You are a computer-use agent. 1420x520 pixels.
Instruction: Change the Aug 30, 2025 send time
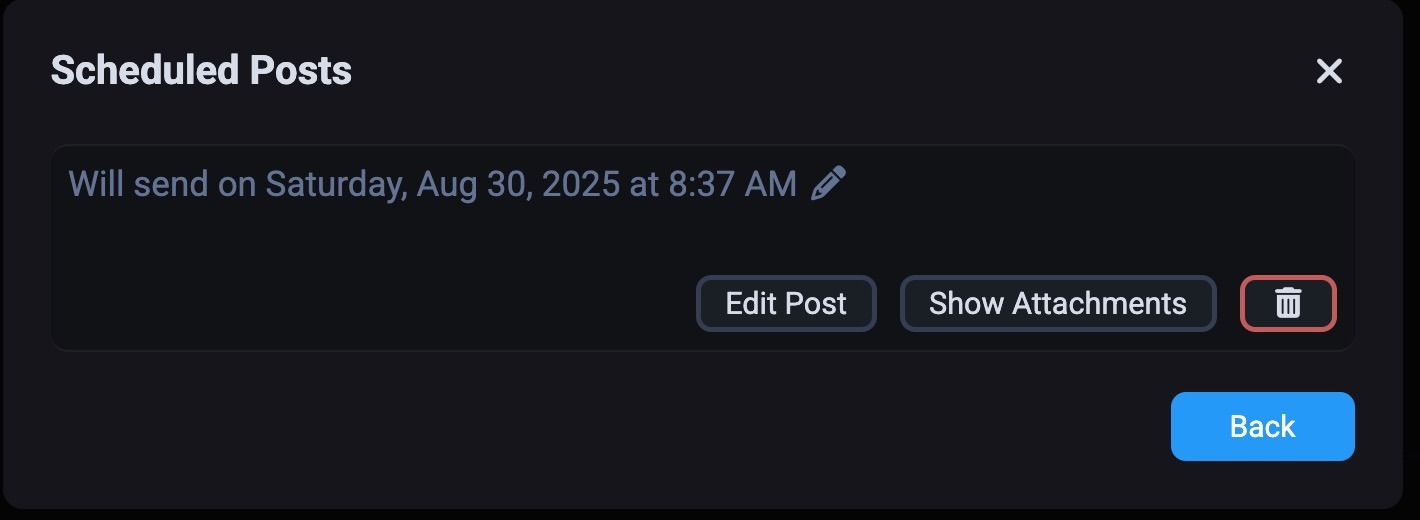coord(828,184)
